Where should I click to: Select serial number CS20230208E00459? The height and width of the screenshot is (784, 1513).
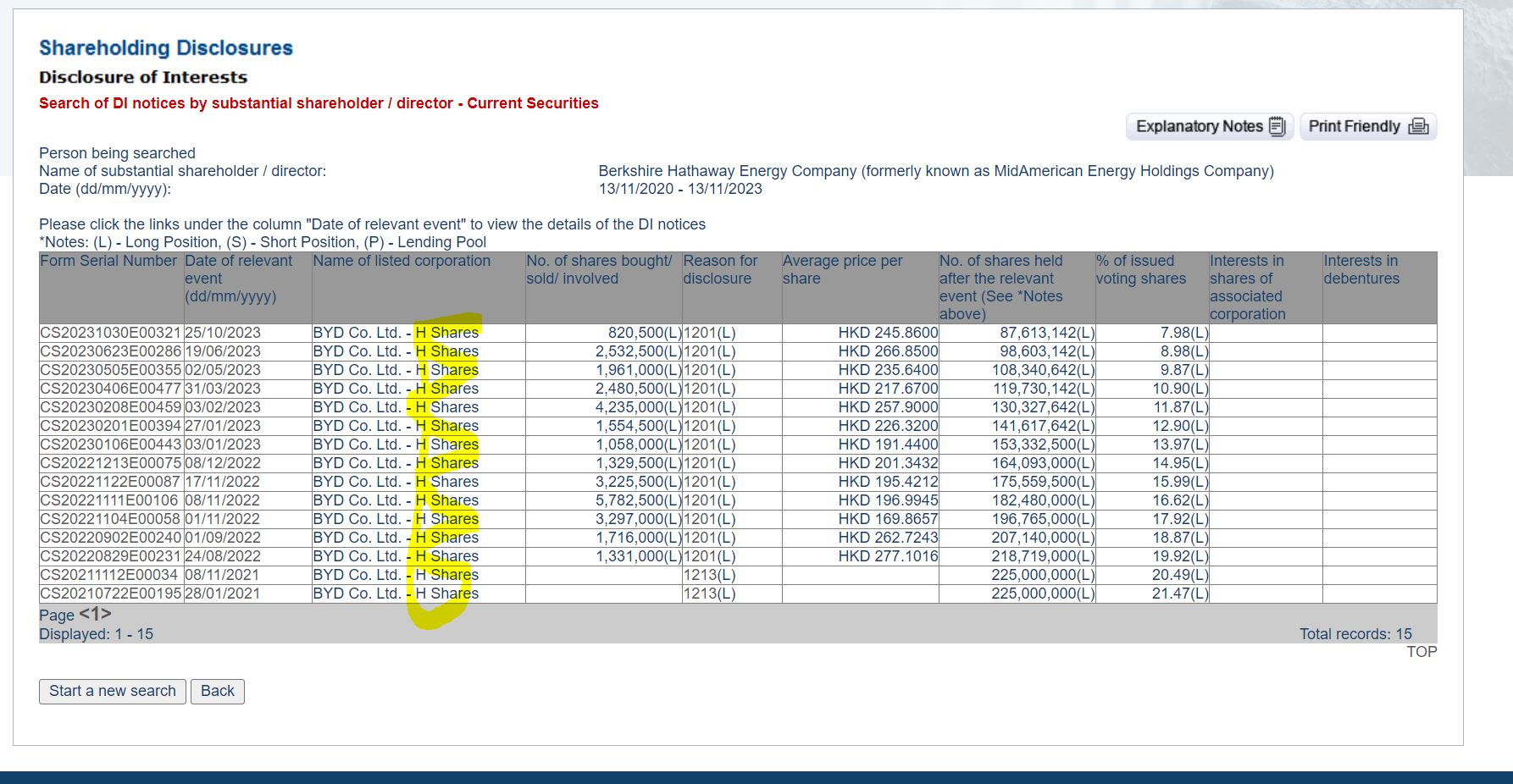coord(111,407)
